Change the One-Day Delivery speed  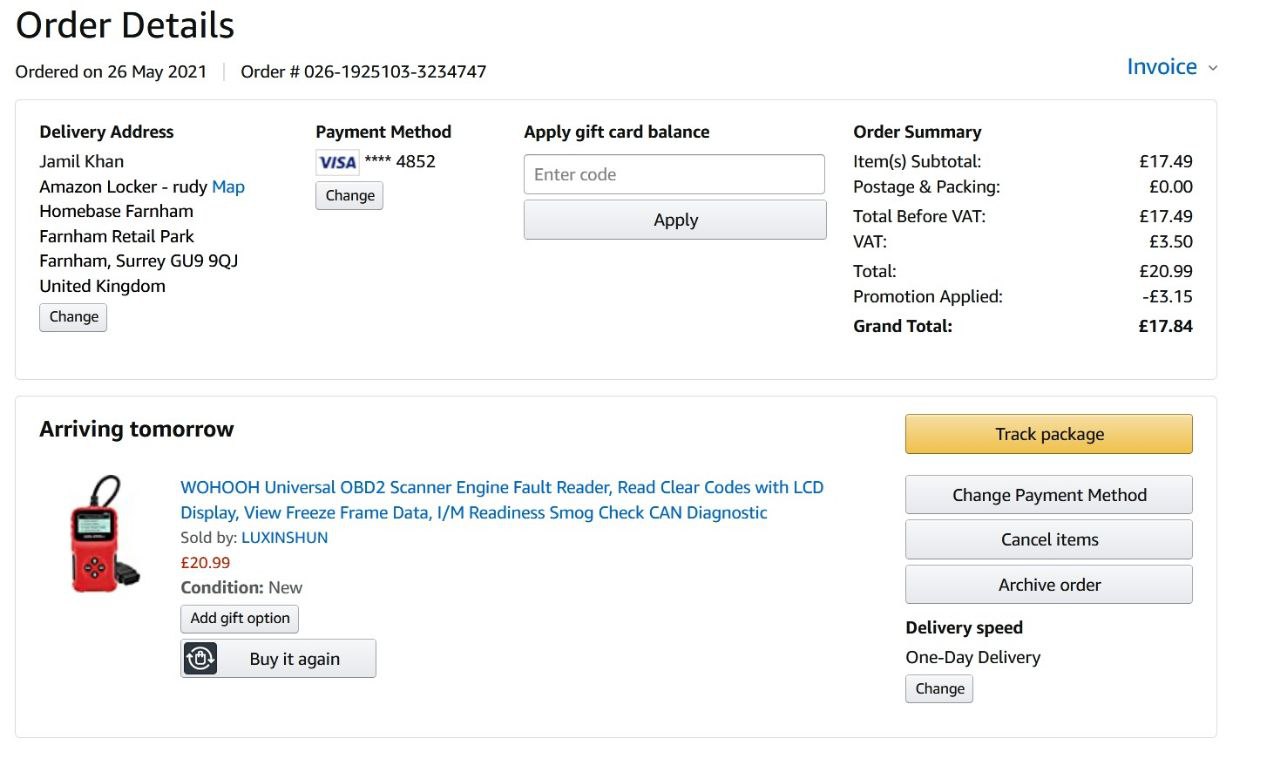click(939, 689)
